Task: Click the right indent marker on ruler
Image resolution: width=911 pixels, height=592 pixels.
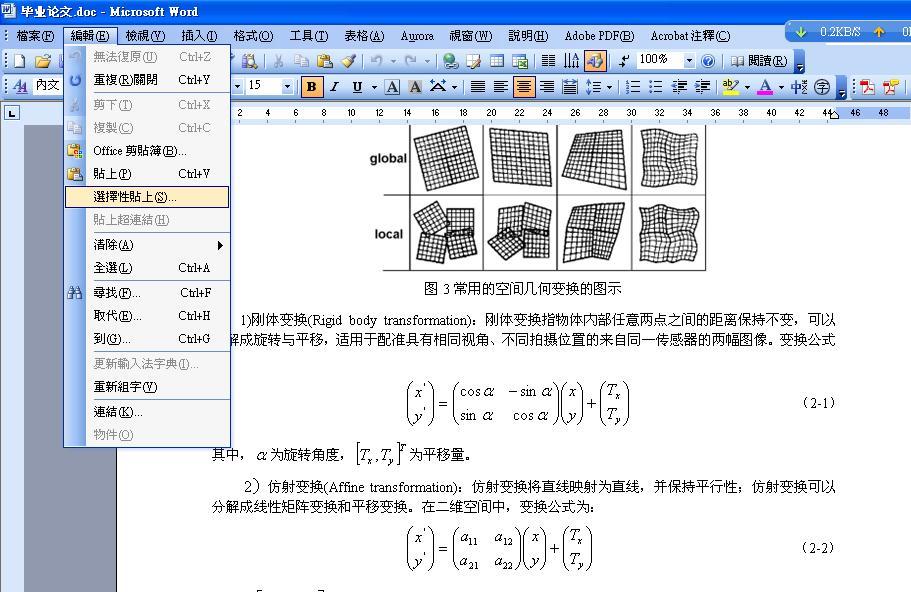Action: (x=834, y=115)
